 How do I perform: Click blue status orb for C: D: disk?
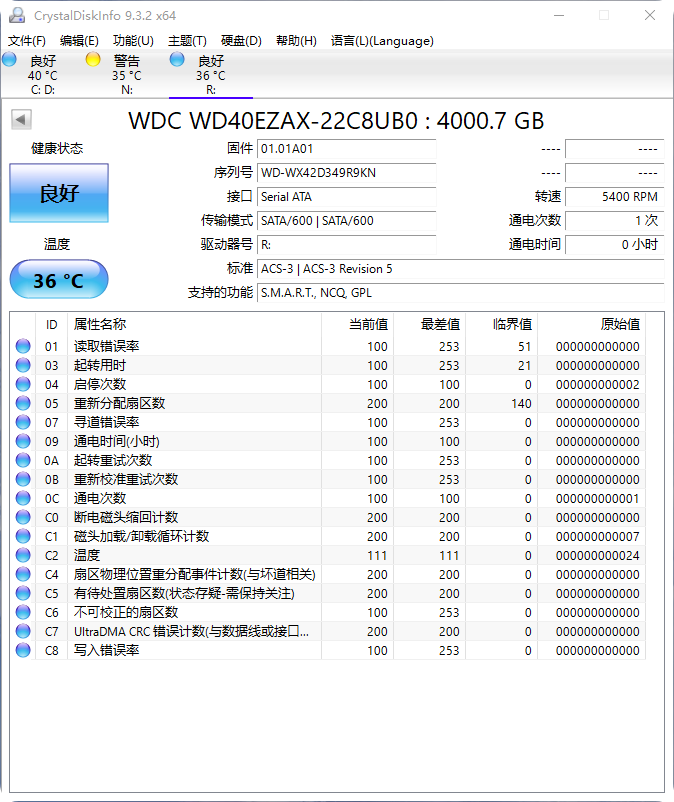(x=9, y=59)
